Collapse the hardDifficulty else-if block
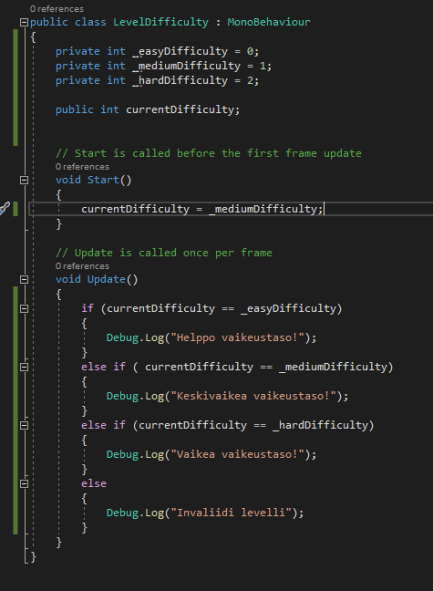433x591 pixels. tap(24, 425)
